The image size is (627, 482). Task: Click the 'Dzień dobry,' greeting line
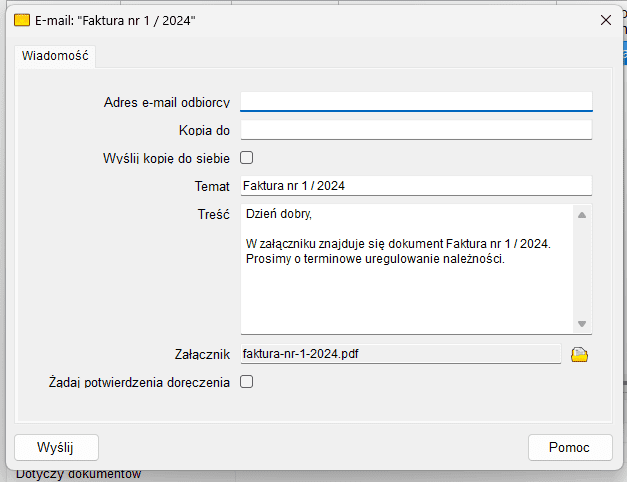279,214
